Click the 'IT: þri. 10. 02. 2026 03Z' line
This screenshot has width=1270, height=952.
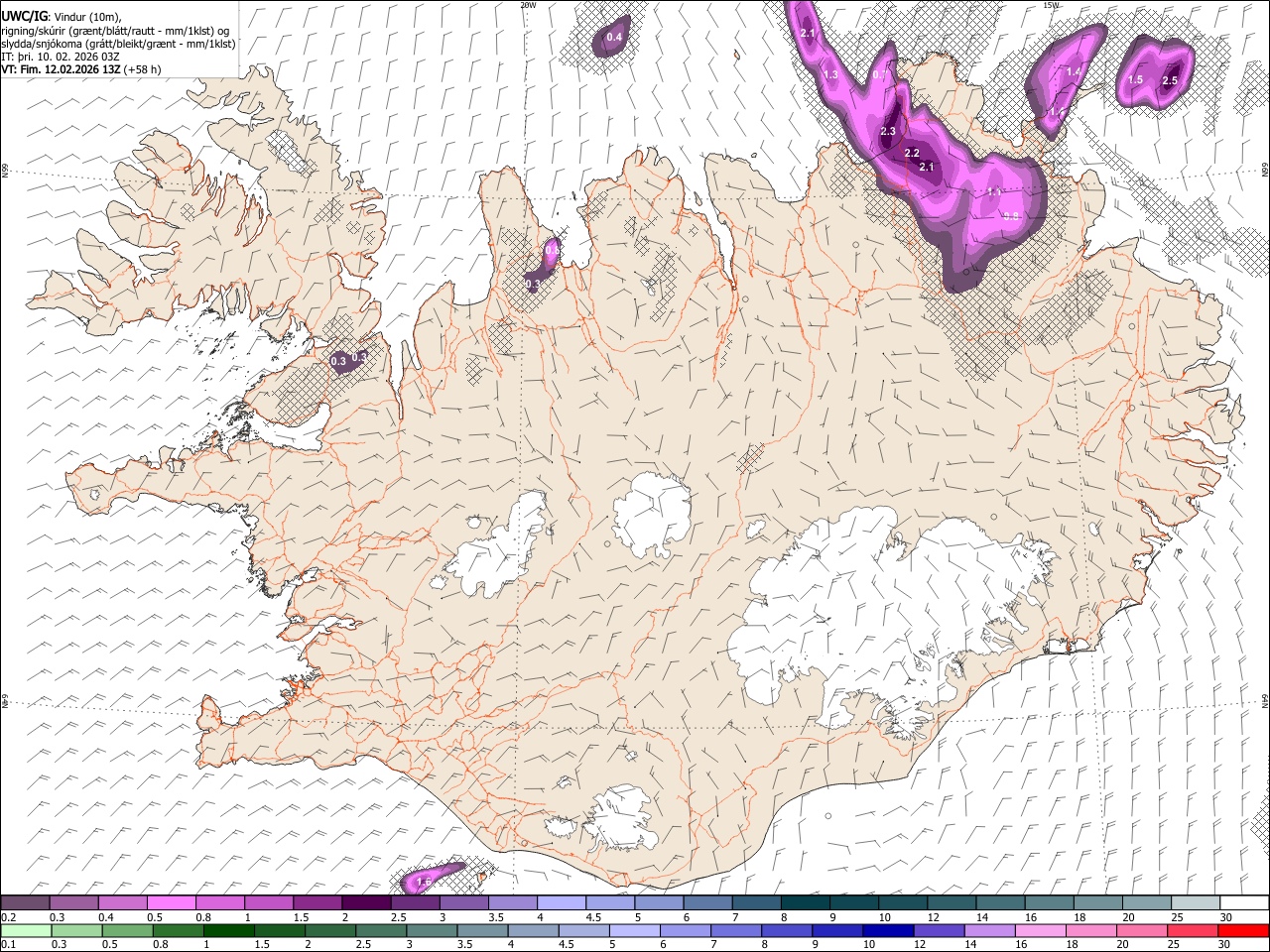point(61,57)
